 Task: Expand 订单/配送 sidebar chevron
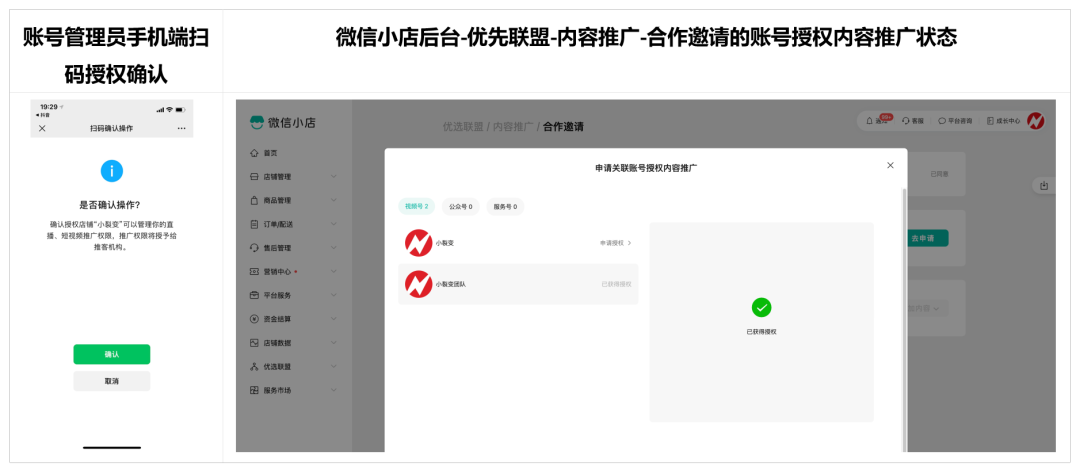(x=334, y=224)
